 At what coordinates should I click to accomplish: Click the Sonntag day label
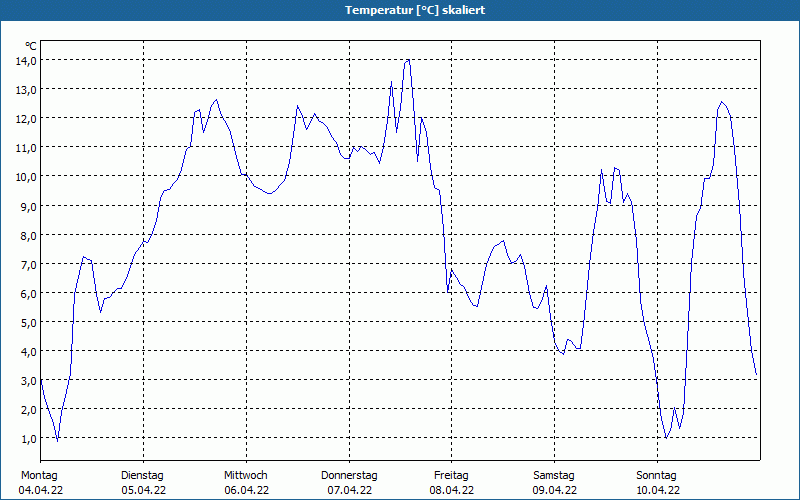tap(657, 475)
